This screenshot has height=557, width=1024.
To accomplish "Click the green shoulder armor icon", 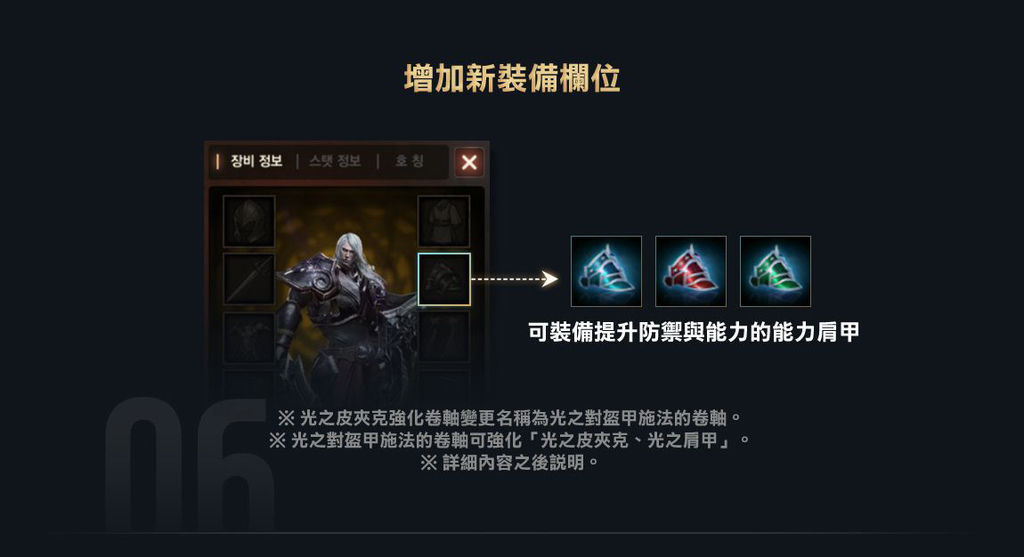I will pos(775,271).
